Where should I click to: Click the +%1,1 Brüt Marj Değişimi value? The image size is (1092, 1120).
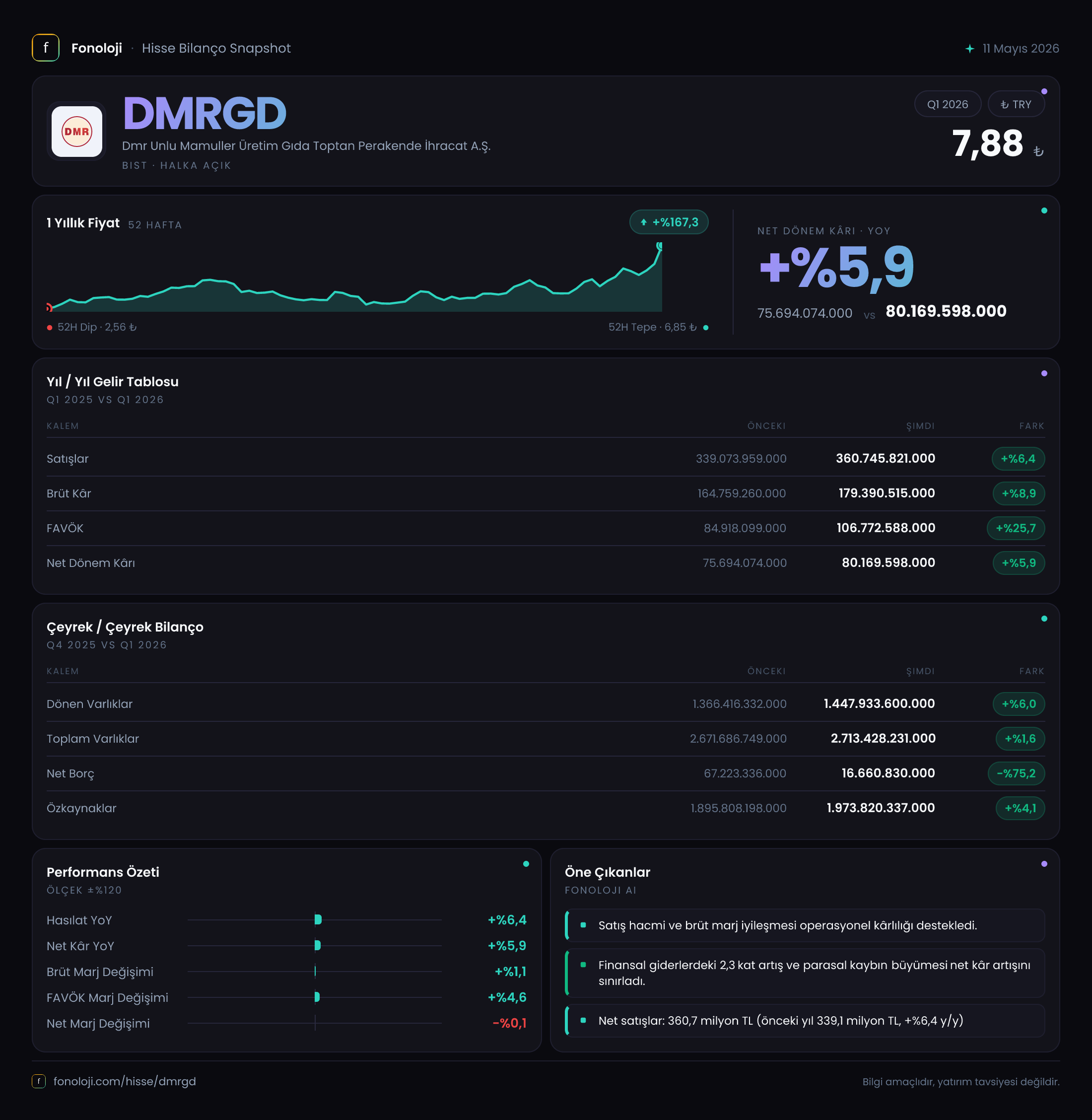(x=510, y=972)
